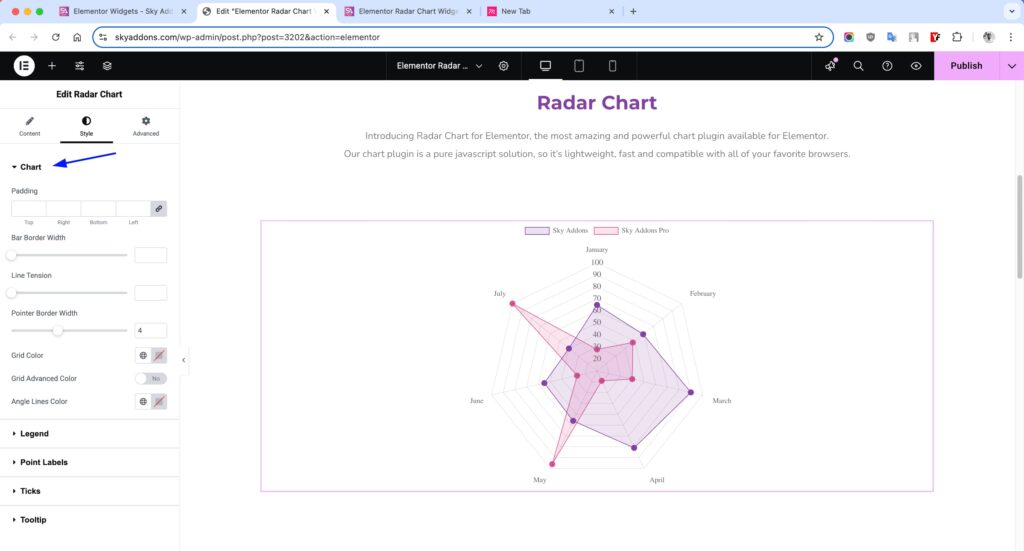This screenshot has height=551, width=1024.
Task: Close the New Tab browser tab
Action: click(611, 11)
